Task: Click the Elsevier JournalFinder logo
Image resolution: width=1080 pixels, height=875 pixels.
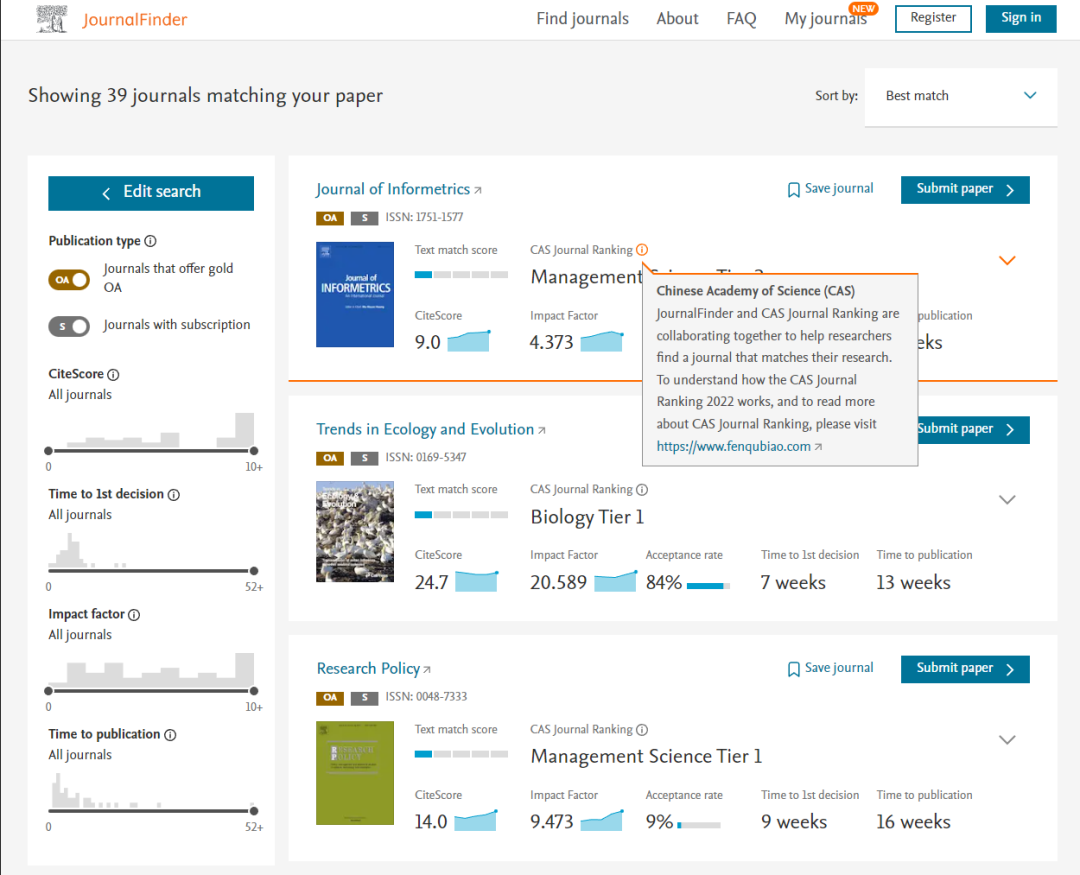Action: [111, 19]
